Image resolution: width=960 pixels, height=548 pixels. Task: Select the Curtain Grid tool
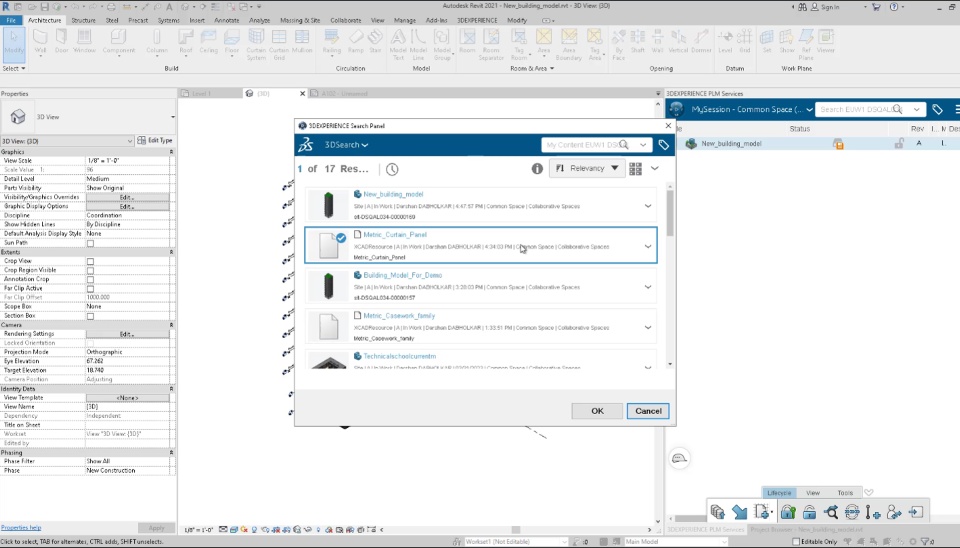pyautogui.click(x=279, y=45)
